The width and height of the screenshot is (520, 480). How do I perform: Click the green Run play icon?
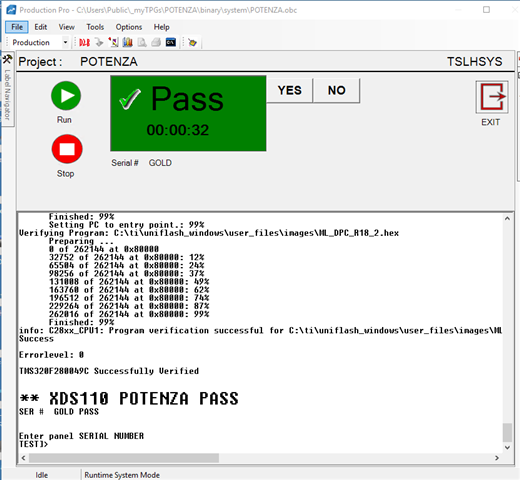pos(66,96)
